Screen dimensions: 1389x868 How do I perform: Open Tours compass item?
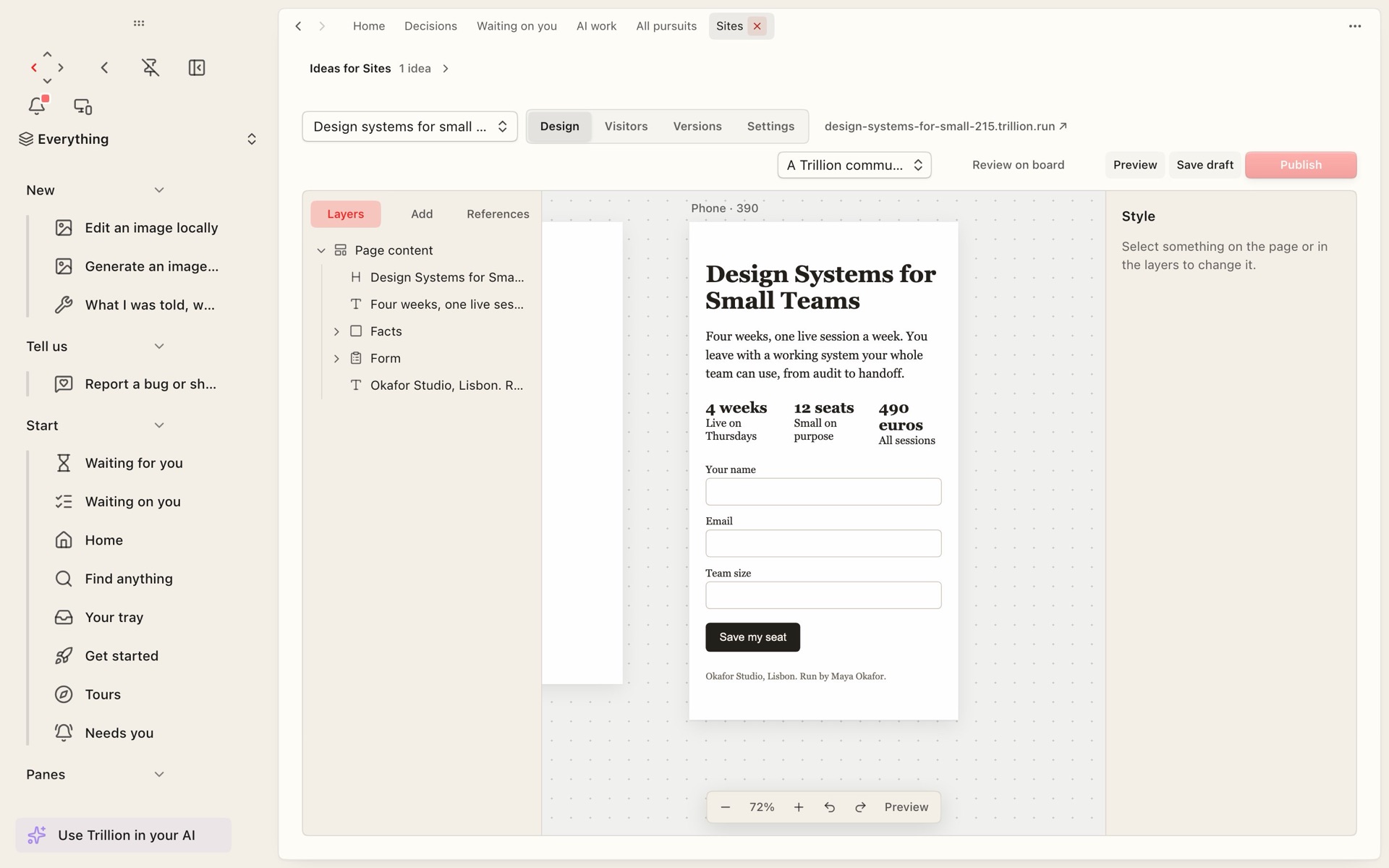click(137, 694)
